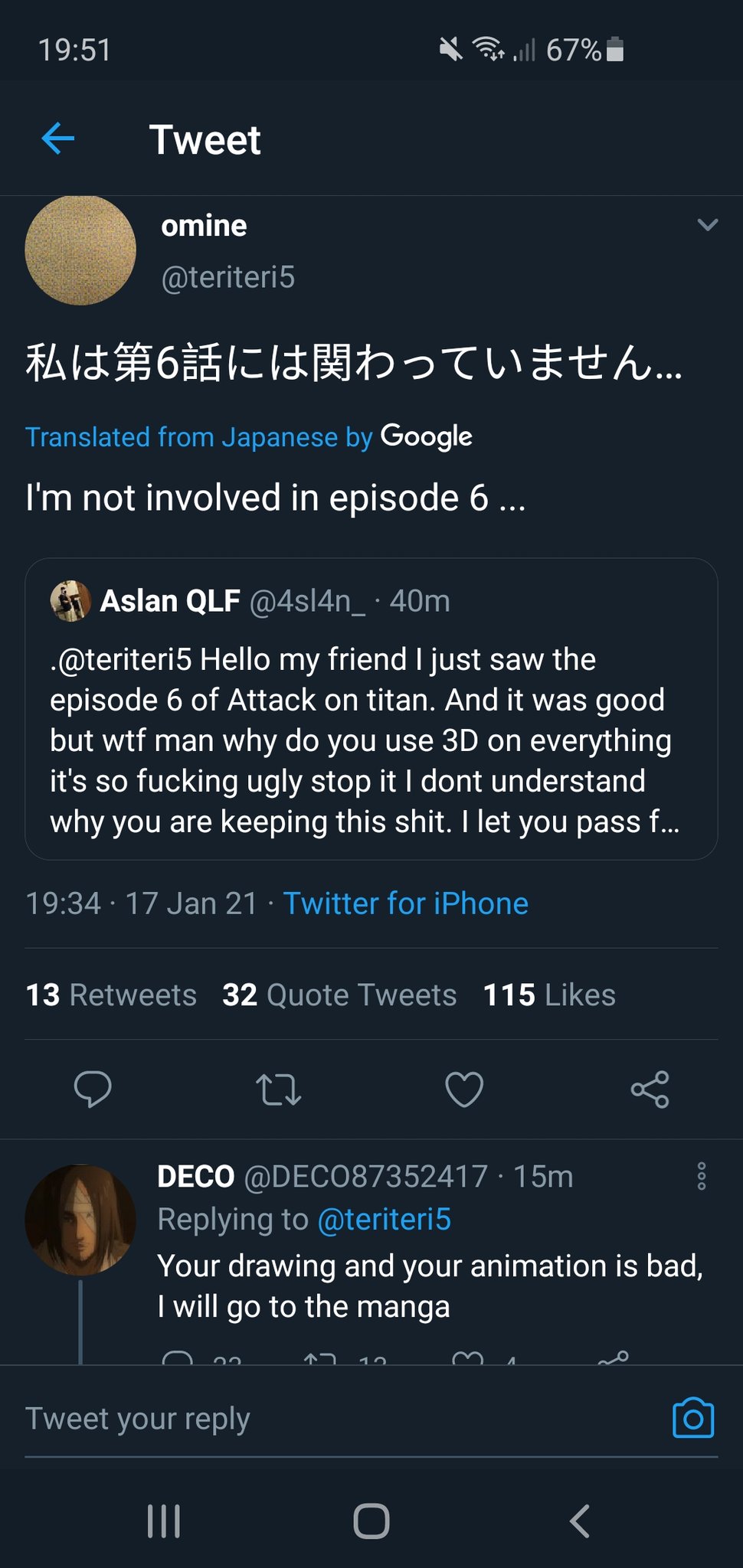This screenshot has height=1568, width=743.
Task: Tap the back arrow in Tweet header
Action: click(58, 139)
